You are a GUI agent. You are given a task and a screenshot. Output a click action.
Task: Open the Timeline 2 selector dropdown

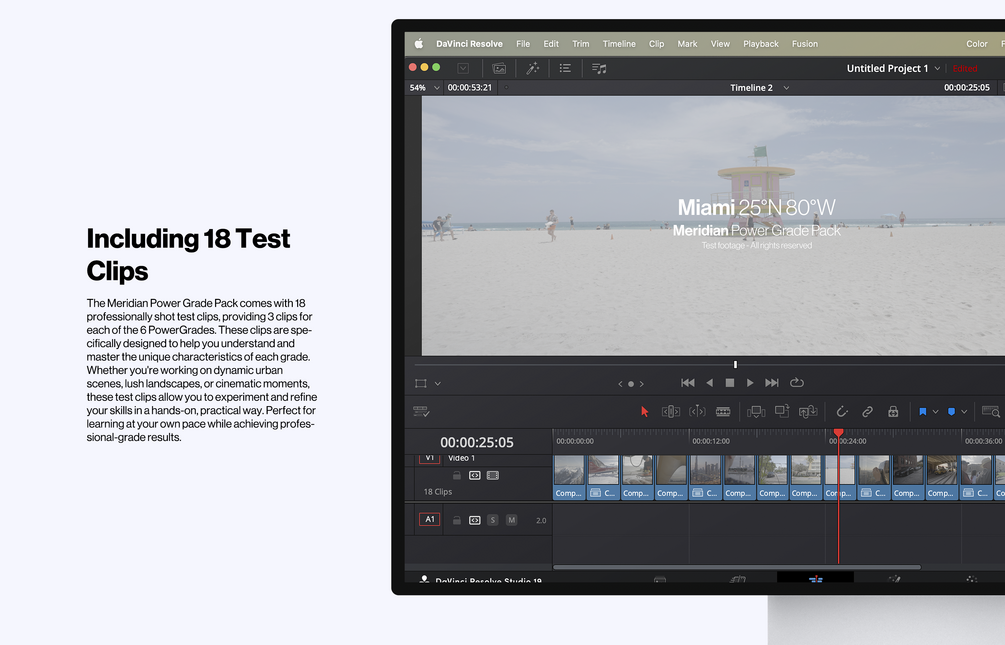(786, 88)
